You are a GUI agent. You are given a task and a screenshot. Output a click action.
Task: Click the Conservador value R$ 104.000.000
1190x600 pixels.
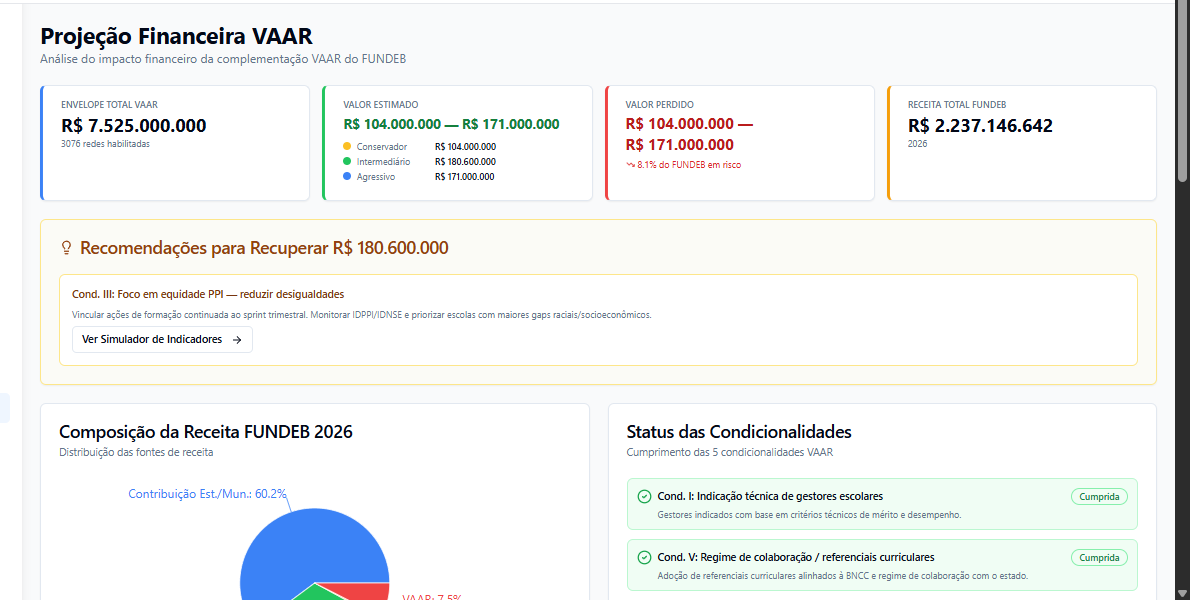(465, 146)
